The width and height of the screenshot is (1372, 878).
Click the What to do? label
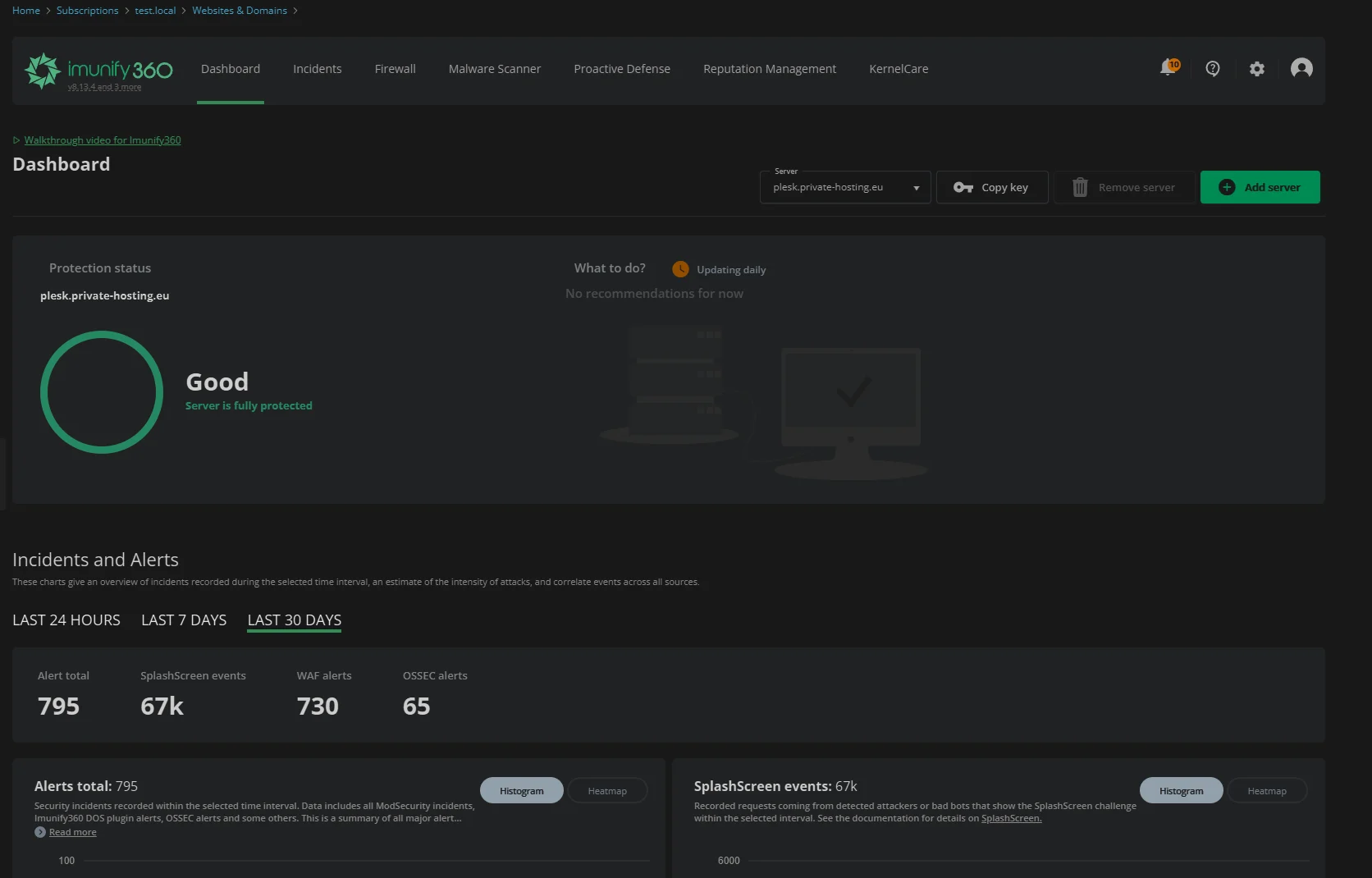(x=610, y=268)
